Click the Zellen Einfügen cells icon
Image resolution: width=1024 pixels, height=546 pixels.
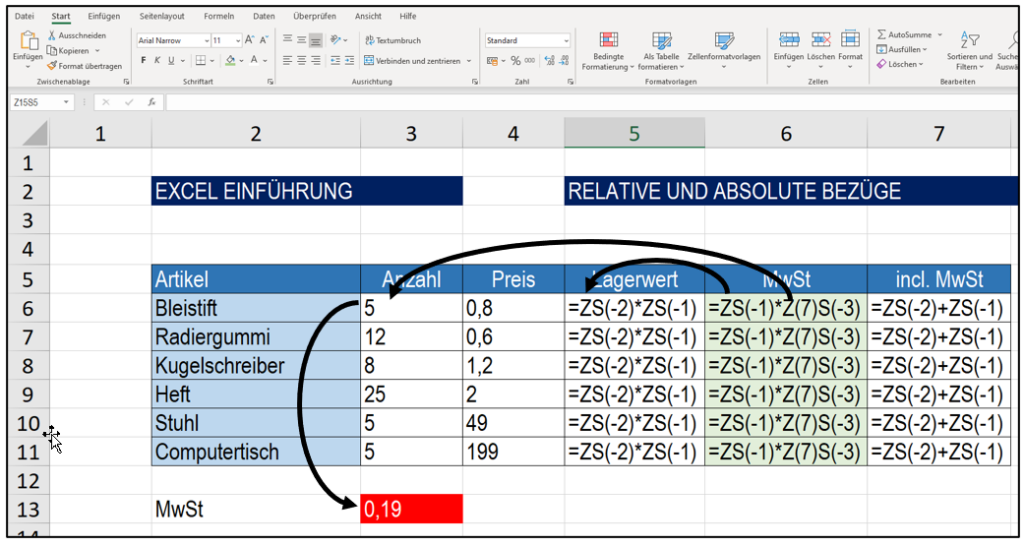pos(789,40)
